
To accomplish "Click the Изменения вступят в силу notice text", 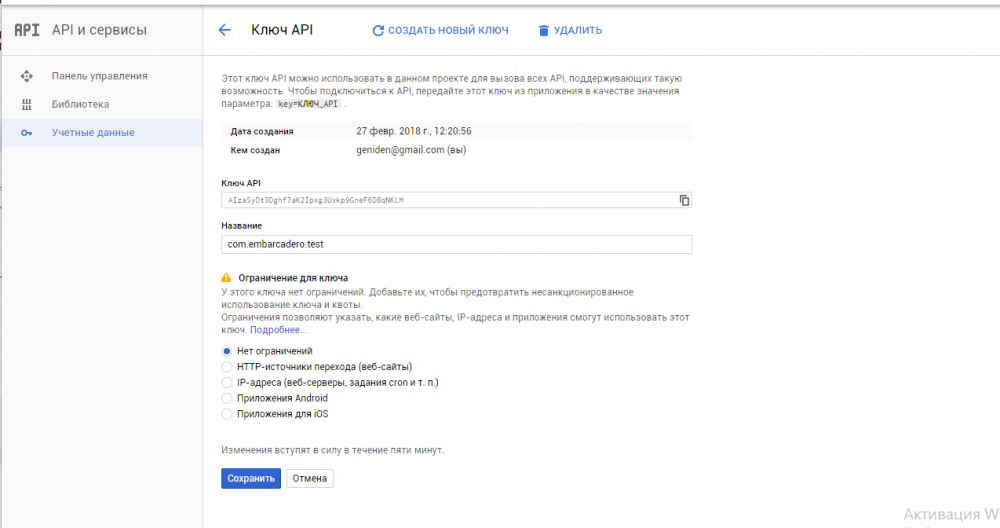I will coord(332,450).
